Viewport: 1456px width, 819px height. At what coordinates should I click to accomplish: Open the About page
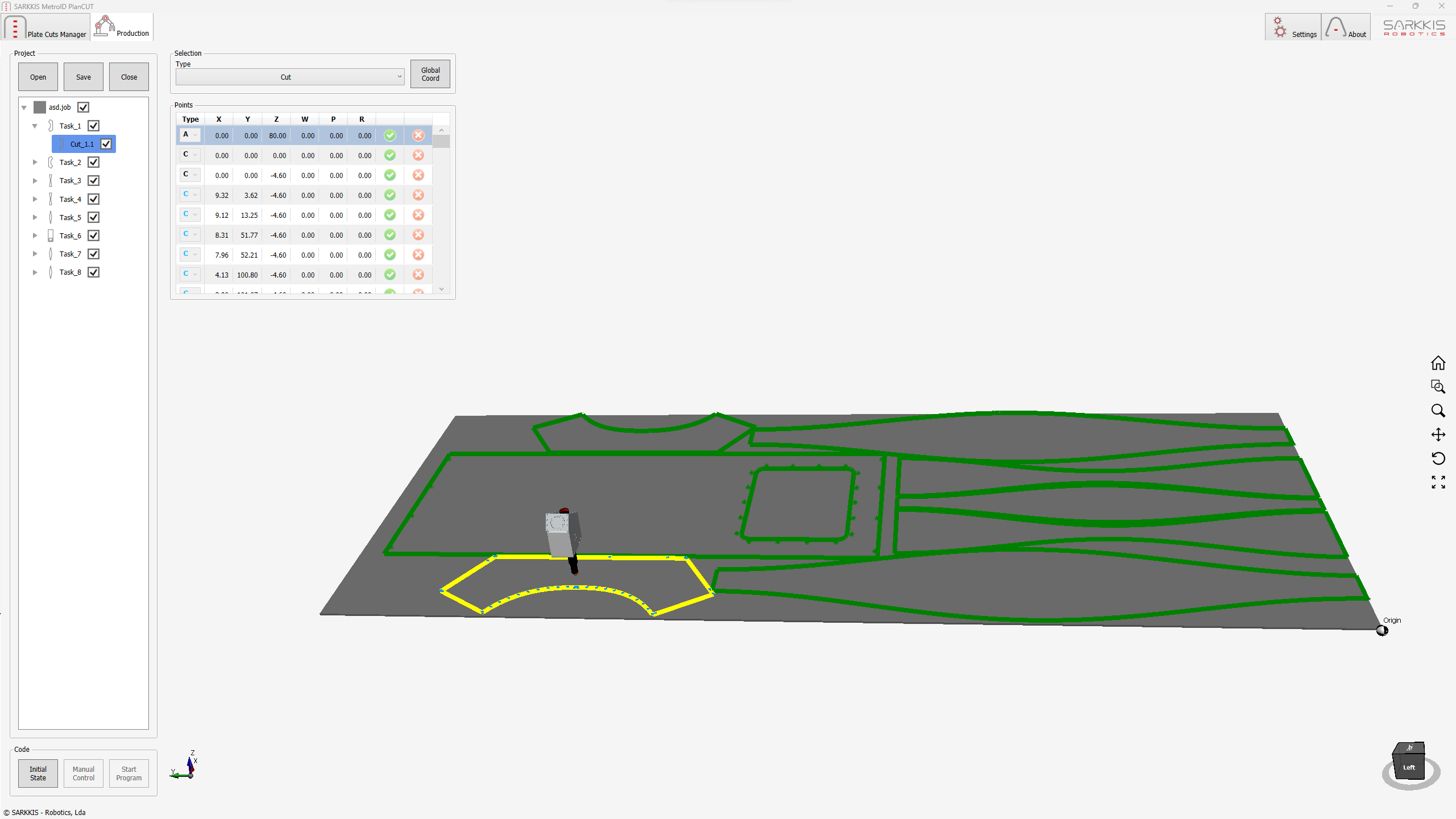pyautogui.click(x=1346, y=27)
